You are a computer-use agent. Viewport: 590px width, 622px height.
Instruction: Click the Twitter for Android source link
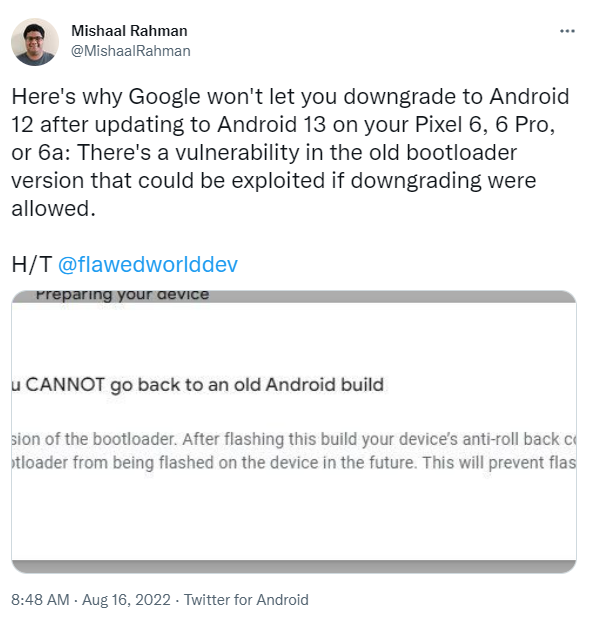pos(246,599)
